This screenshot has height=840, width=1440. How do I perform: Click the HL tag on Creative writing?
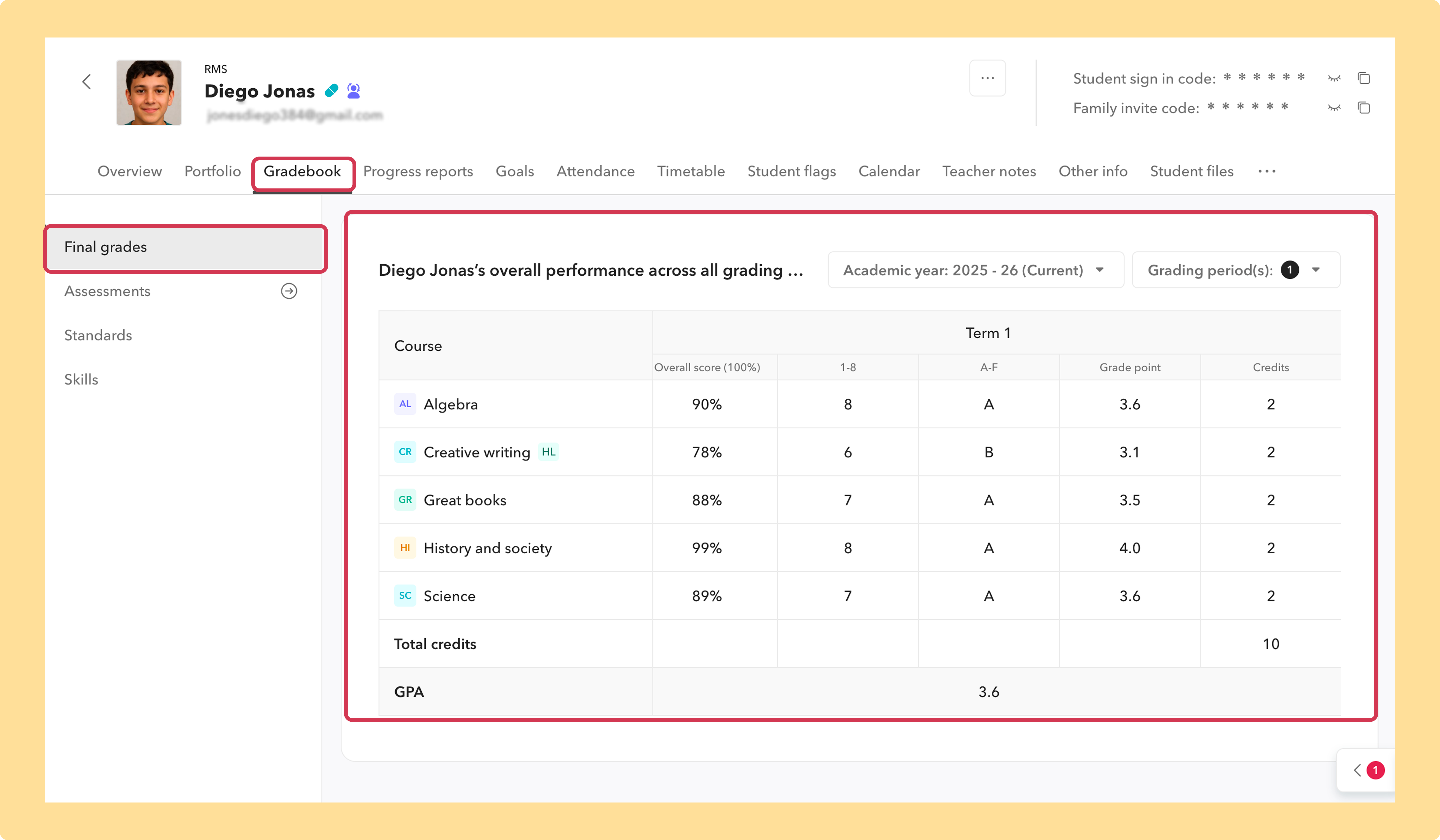tap(549, 452)
